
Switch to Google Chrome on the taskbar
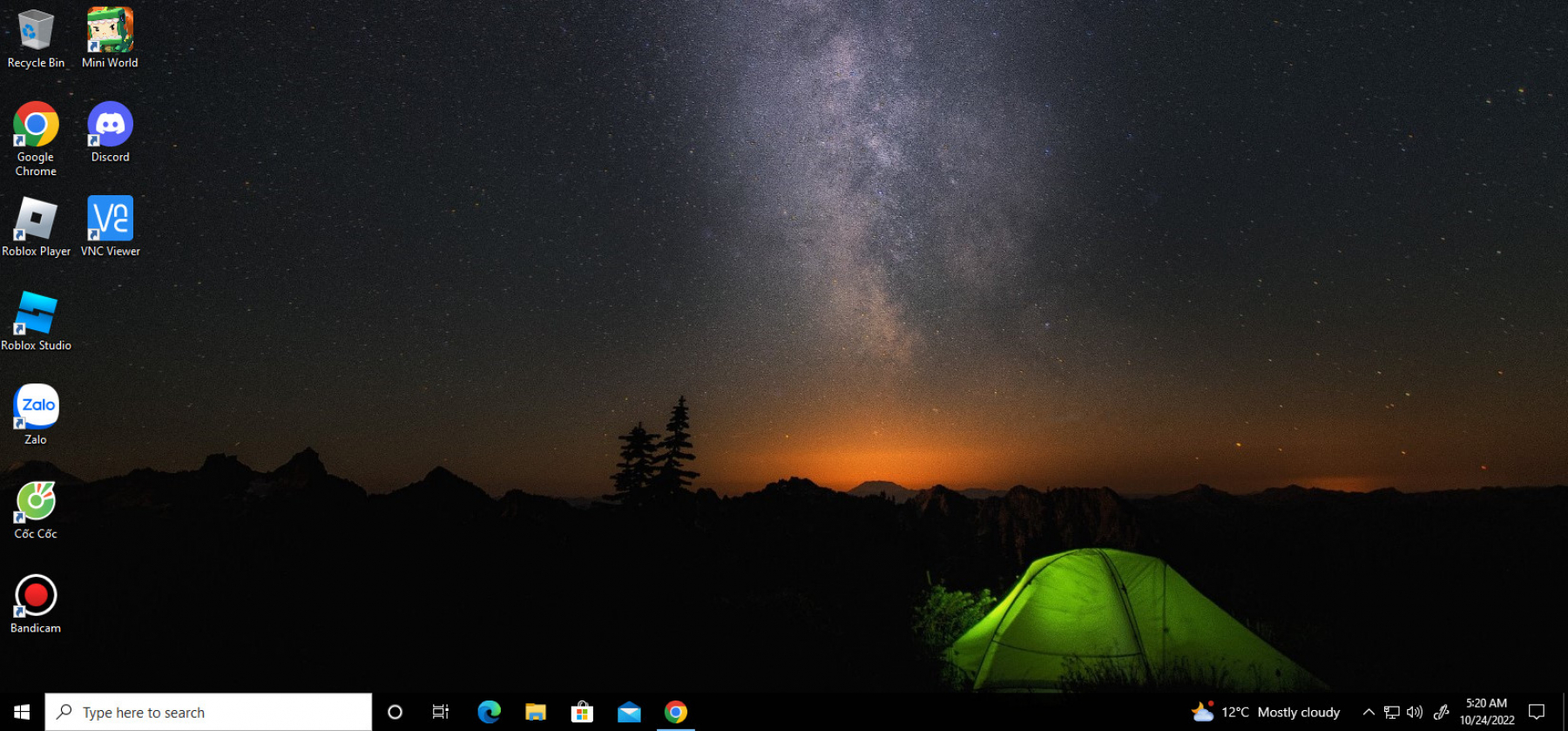click(676, 712)
